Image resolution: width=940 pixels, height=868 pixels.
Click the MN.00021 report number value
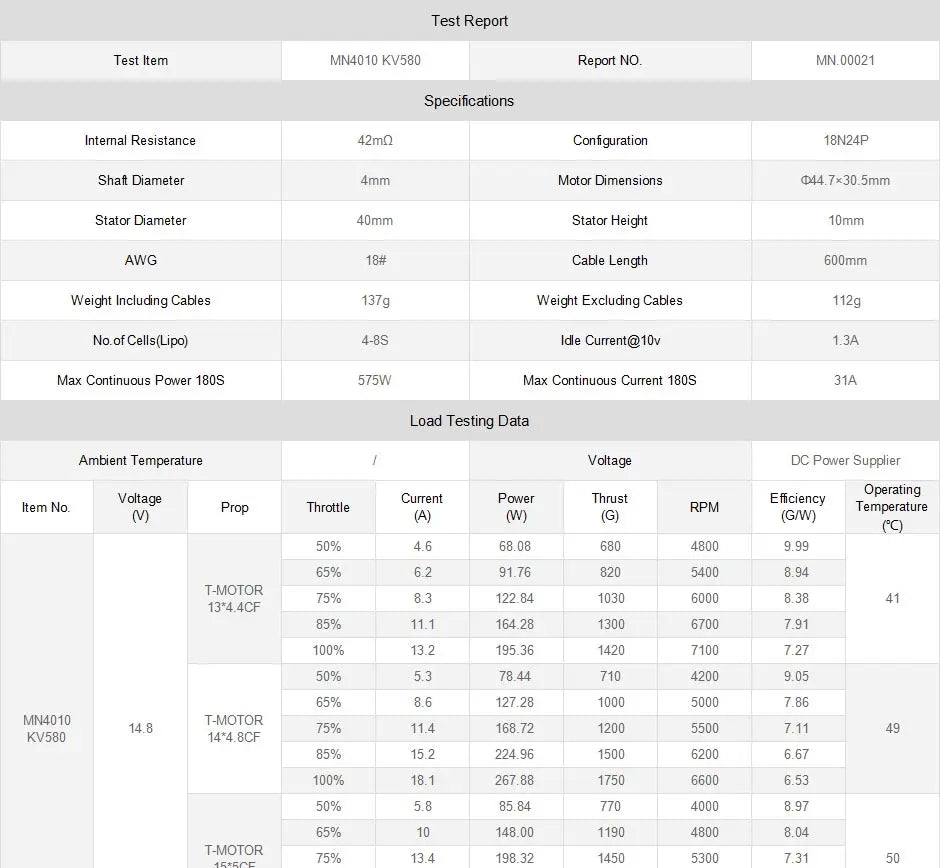tap(845, 60)
